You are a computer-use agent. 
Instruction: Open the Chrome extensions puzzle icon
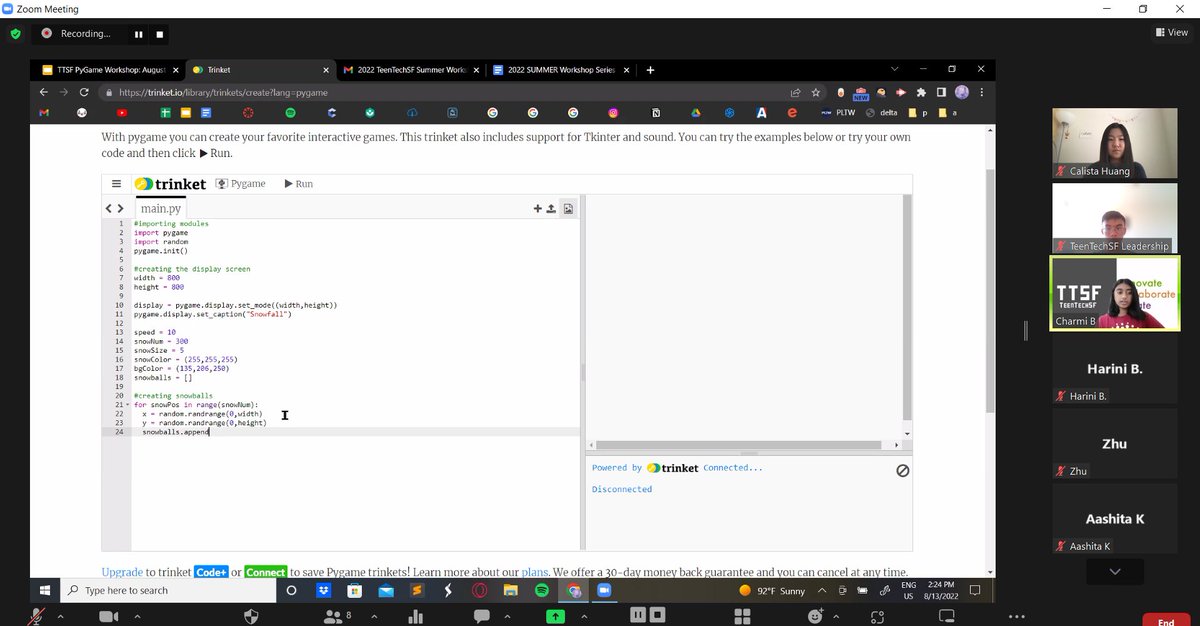pos(920,92)
